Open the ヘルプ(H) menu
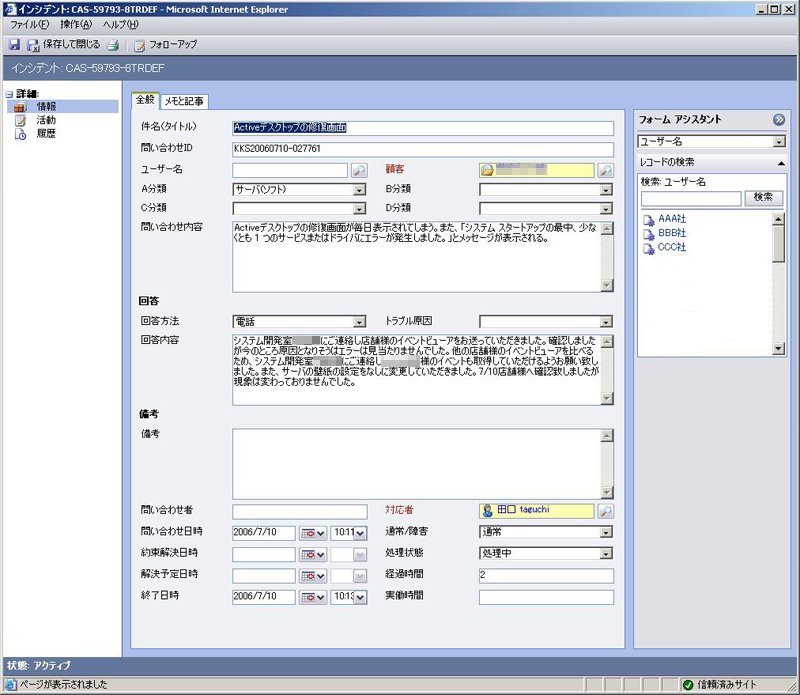The image size is (800, 695). pyautogui.click(x=120, y=24)
